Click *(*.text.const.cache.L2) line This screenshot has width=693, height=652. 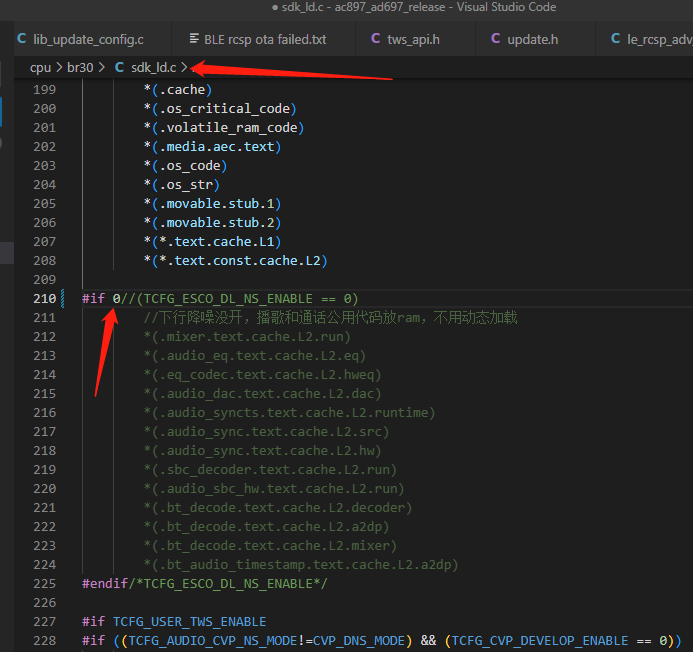[x=235, y=261]
